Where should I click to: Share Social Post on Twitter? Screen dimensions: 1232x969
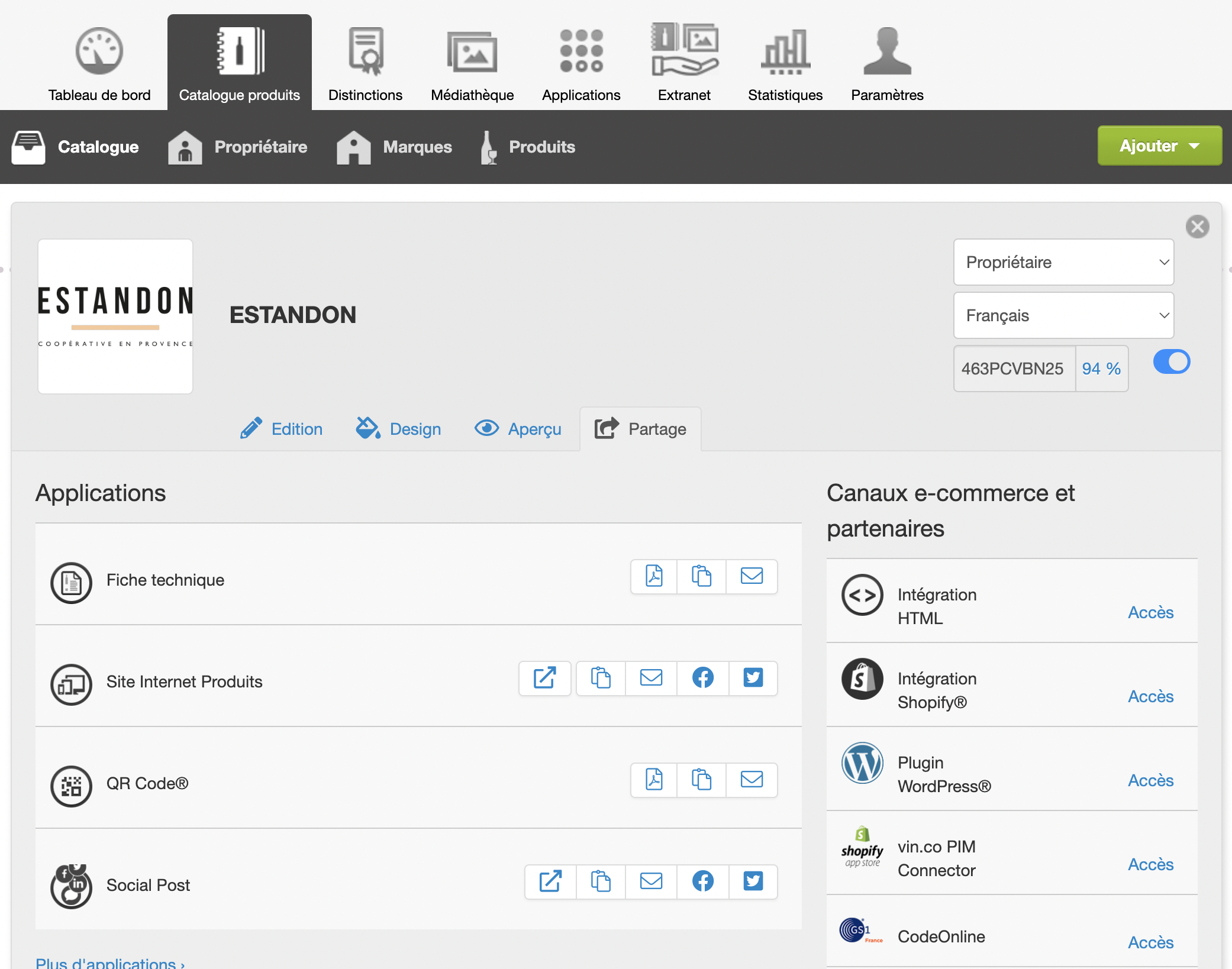tap(753, 881)
